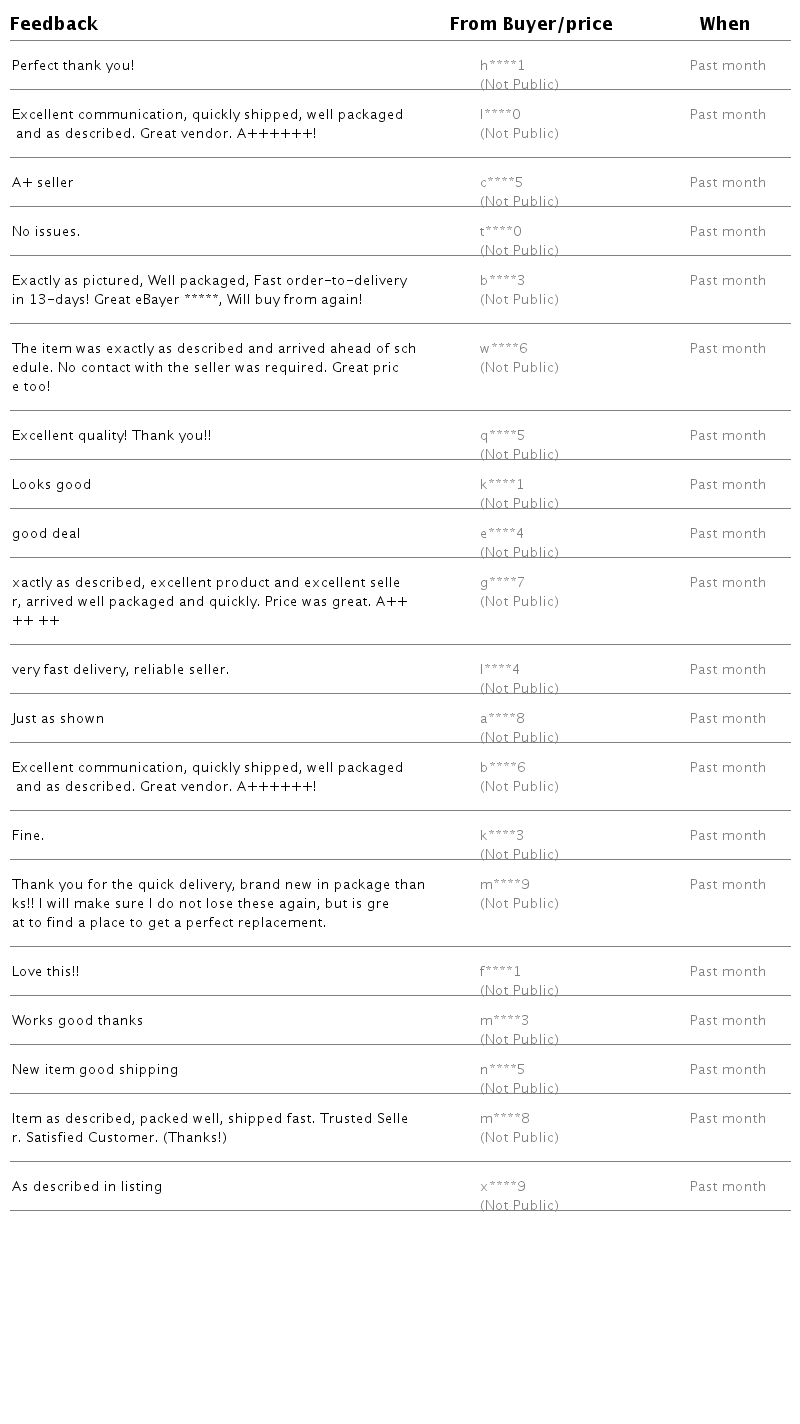This screenshot has width=800, height=1424.
Task: Click the "Perfect thank you!" feedback comment
Action: (x=73, y=66)
